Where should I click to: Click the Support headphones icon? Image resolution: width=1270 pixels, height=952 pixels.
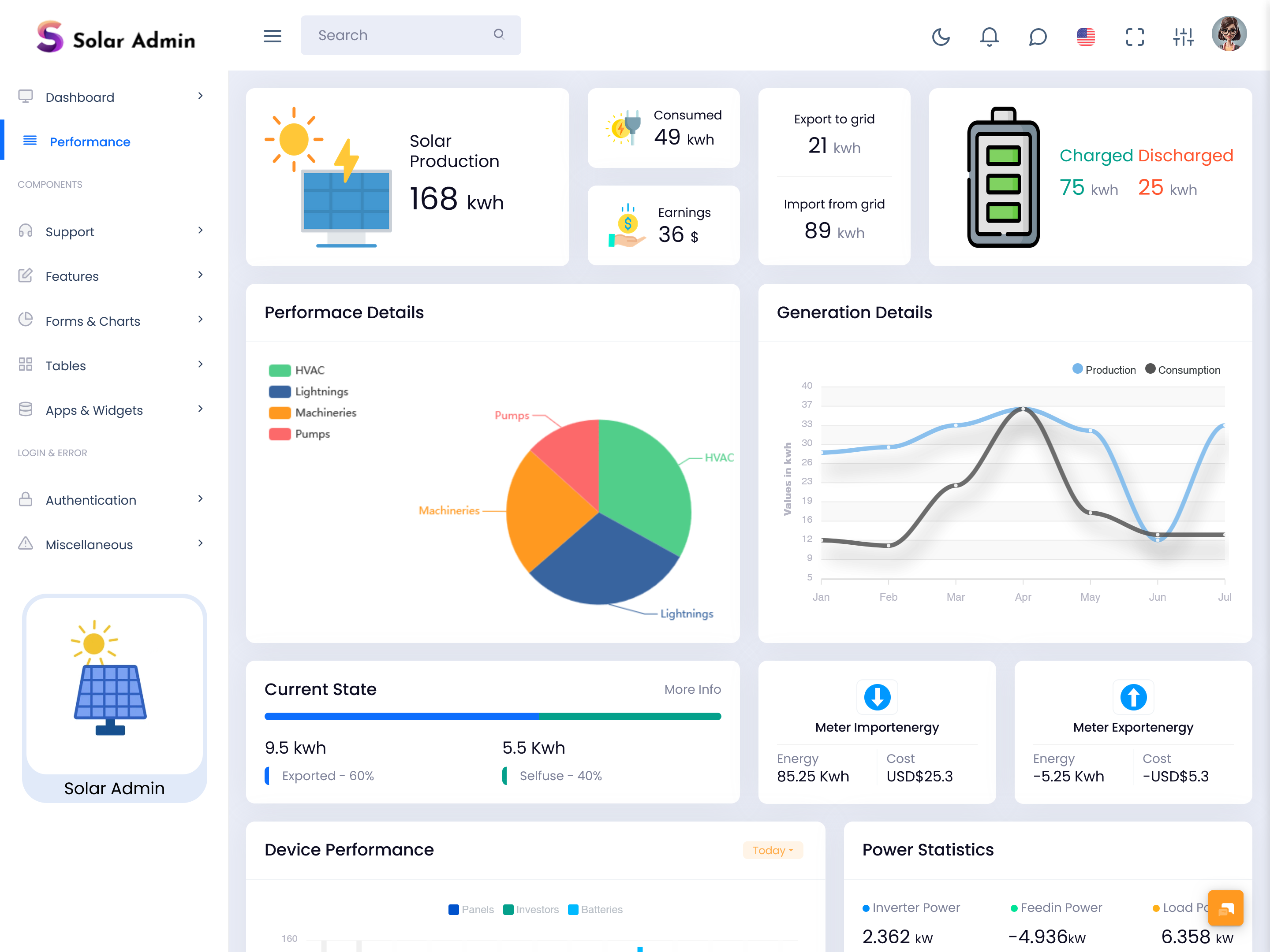(x=25, y=231)
